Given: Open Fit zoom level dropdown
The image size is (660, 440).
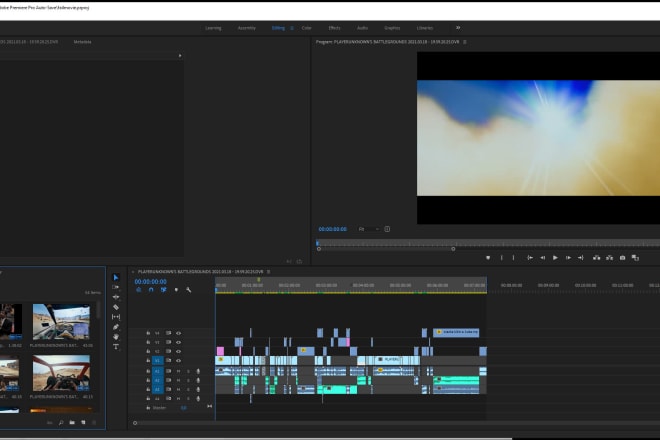Looking at the screenshot, I should click(x=368, y=229).
